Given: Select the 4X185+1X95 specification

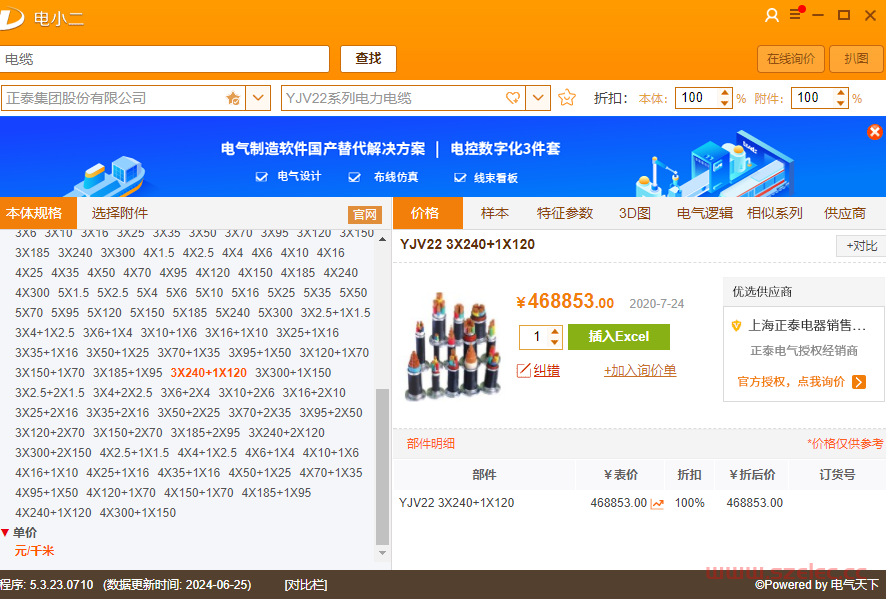Looking at the screenshot, I should pyautogui.click(x=276, y=493).
